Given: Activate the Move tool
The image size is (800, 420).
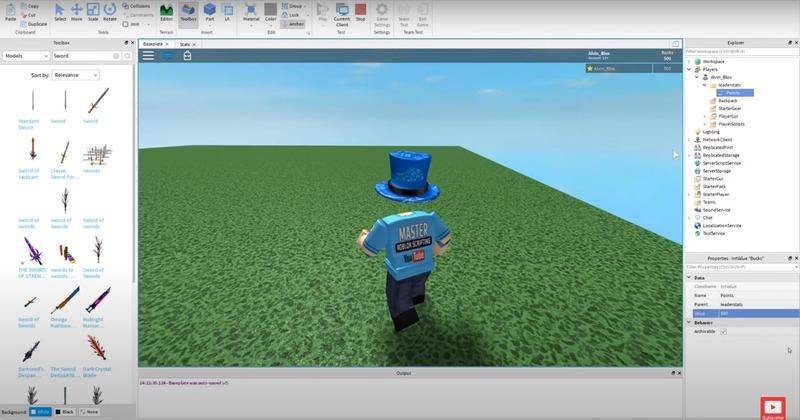Looking at the screenshot, I should [77, 12].
